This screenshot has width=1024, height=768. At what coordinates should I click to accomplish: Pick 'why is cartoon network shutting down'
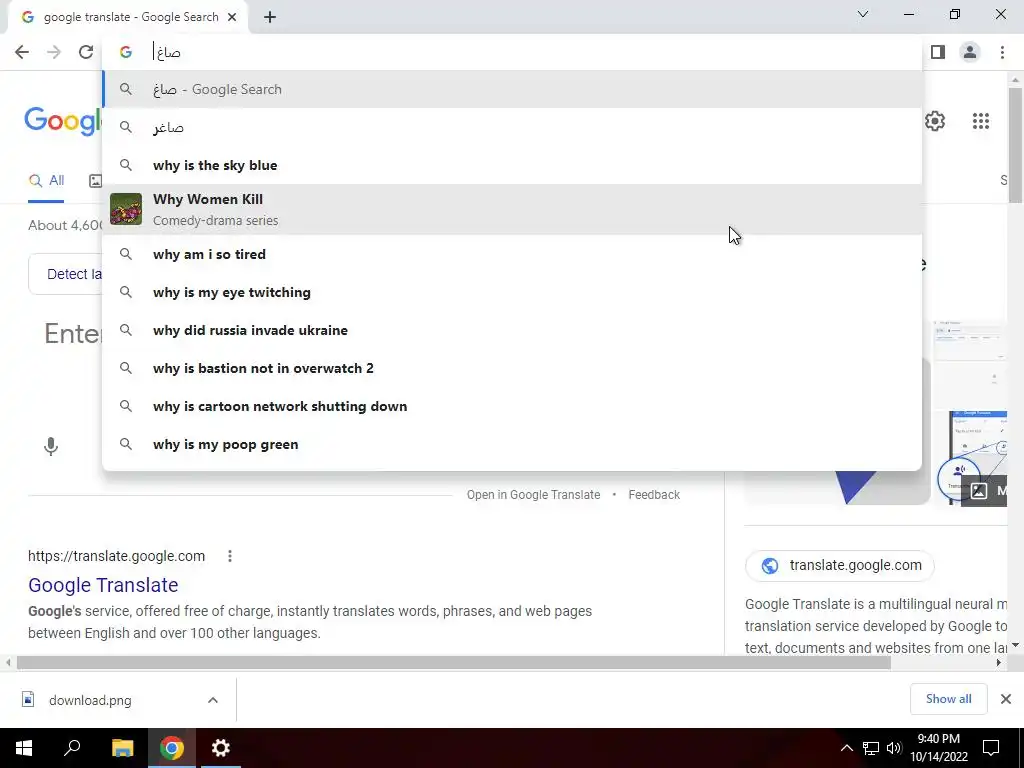(x=512, y=406)
